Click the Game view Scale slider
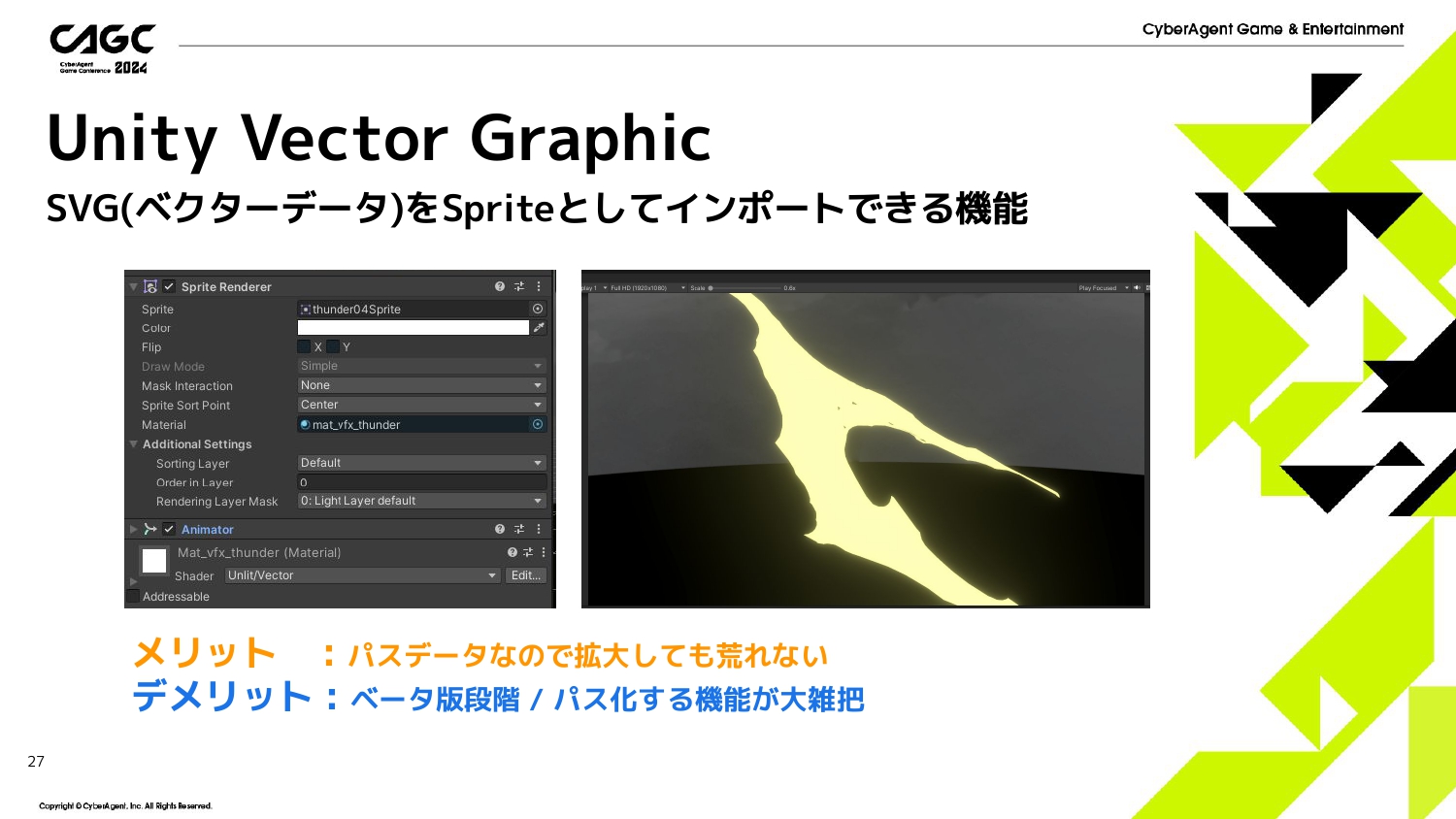This screenshot has height=819, width=1456. pos(745,288)
